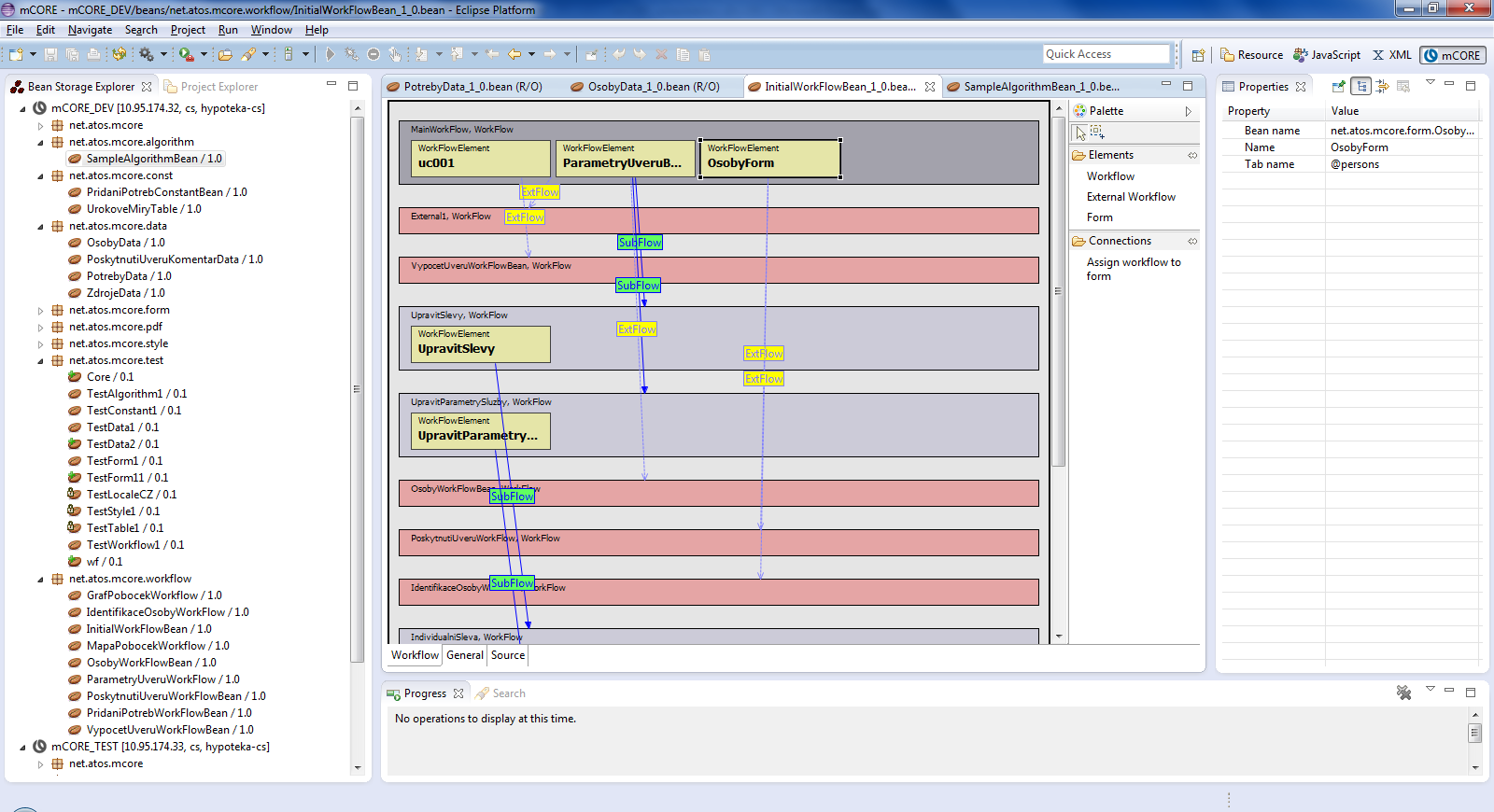
Task: Click the yellow refresh/synchronize toolbar icon
Action: 120,54
